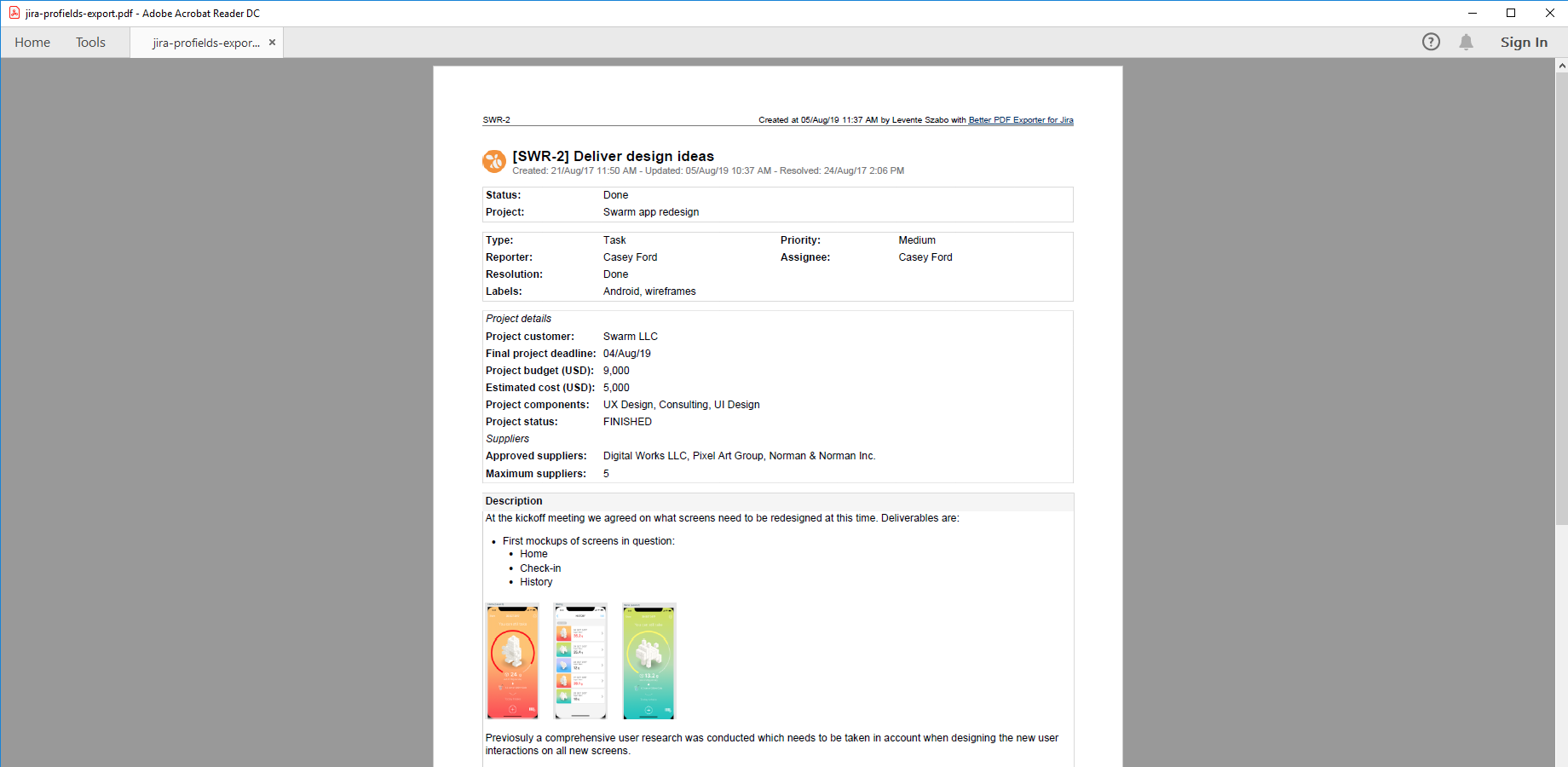Click the orange Jira issue type icon

click(494, 161)
